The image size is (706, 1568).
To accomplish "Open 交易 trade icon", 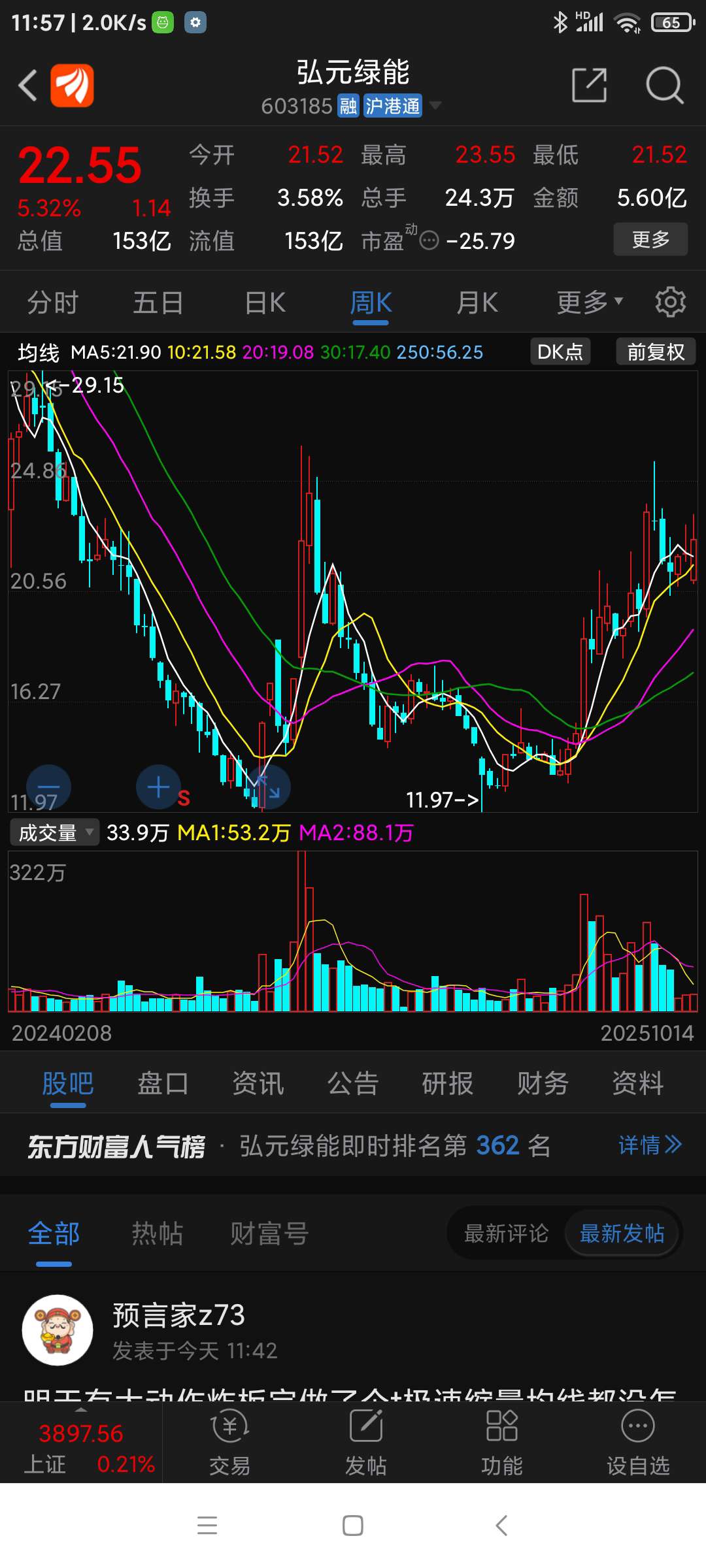I will point(229,1443).
